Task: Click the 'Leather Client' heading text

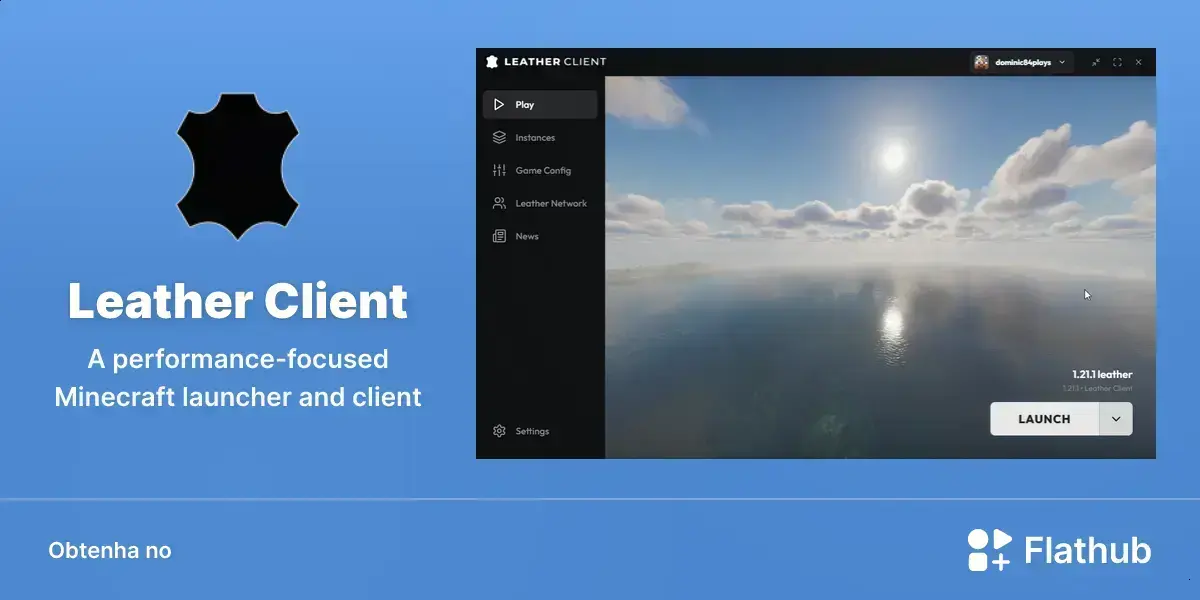Action: click(x=238, y=301)
